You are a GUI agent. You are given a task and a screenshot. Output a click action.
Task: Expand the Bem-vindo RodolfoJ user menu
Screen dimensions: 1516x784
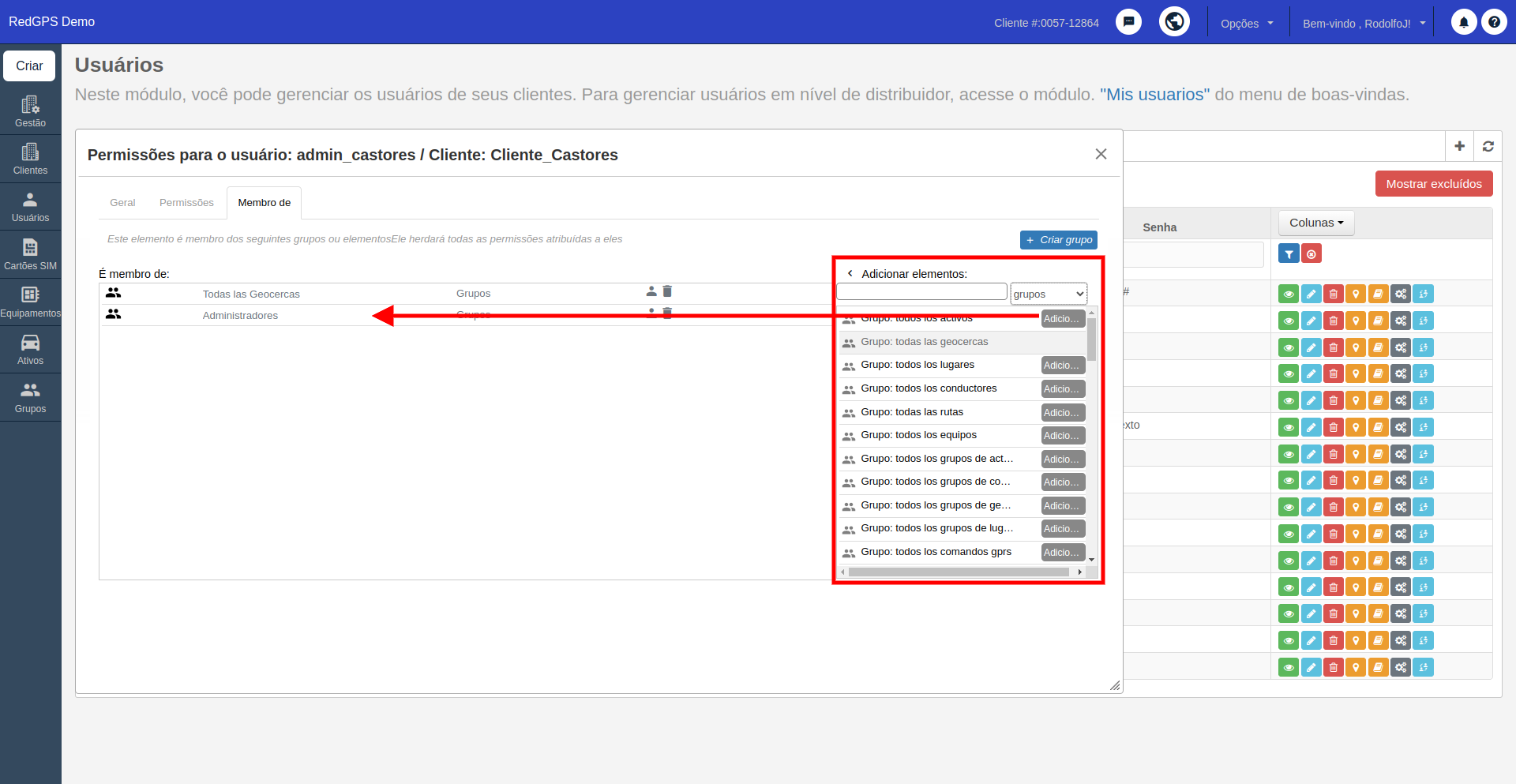coord(1364,23)
